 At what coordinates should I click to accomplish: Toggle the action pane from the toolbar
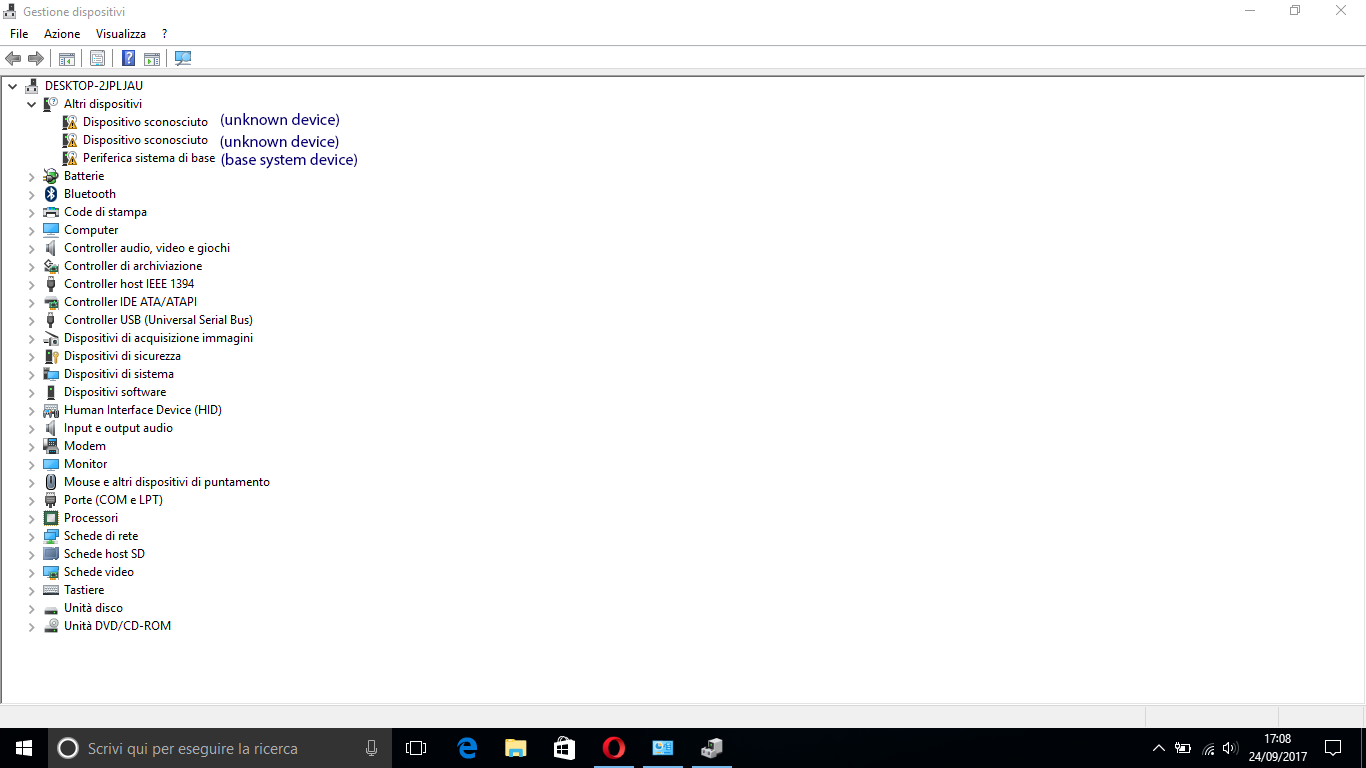click(x=151, y=58)
